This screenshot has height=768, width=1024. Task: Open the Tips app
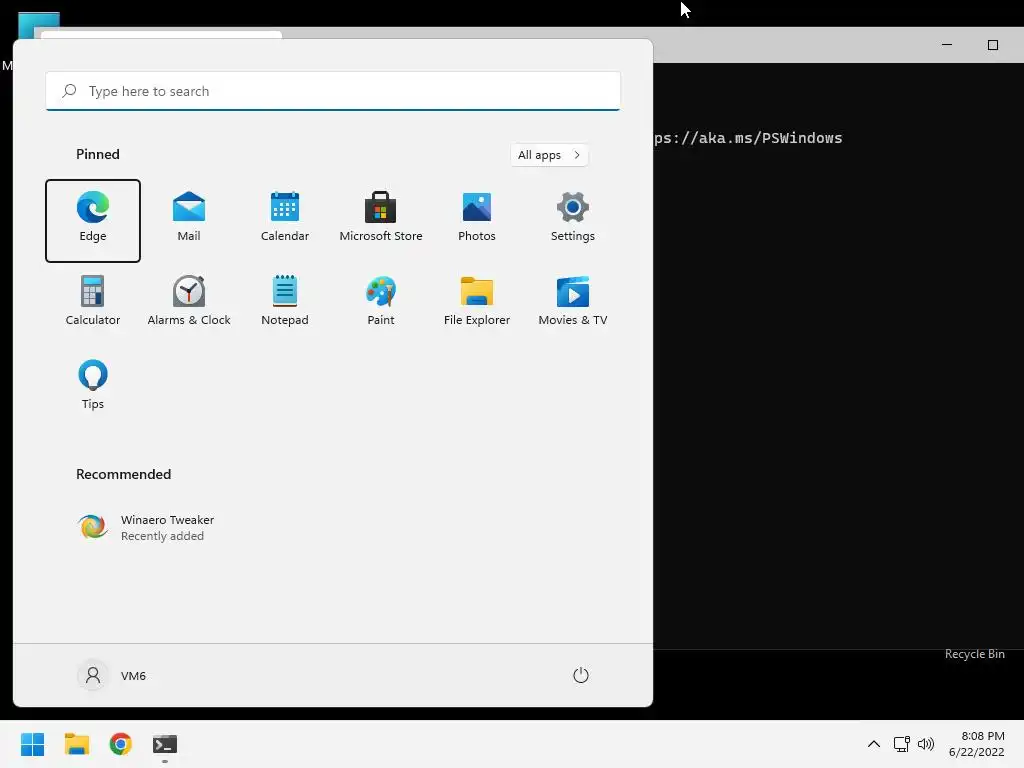click(x=93, y=388)
